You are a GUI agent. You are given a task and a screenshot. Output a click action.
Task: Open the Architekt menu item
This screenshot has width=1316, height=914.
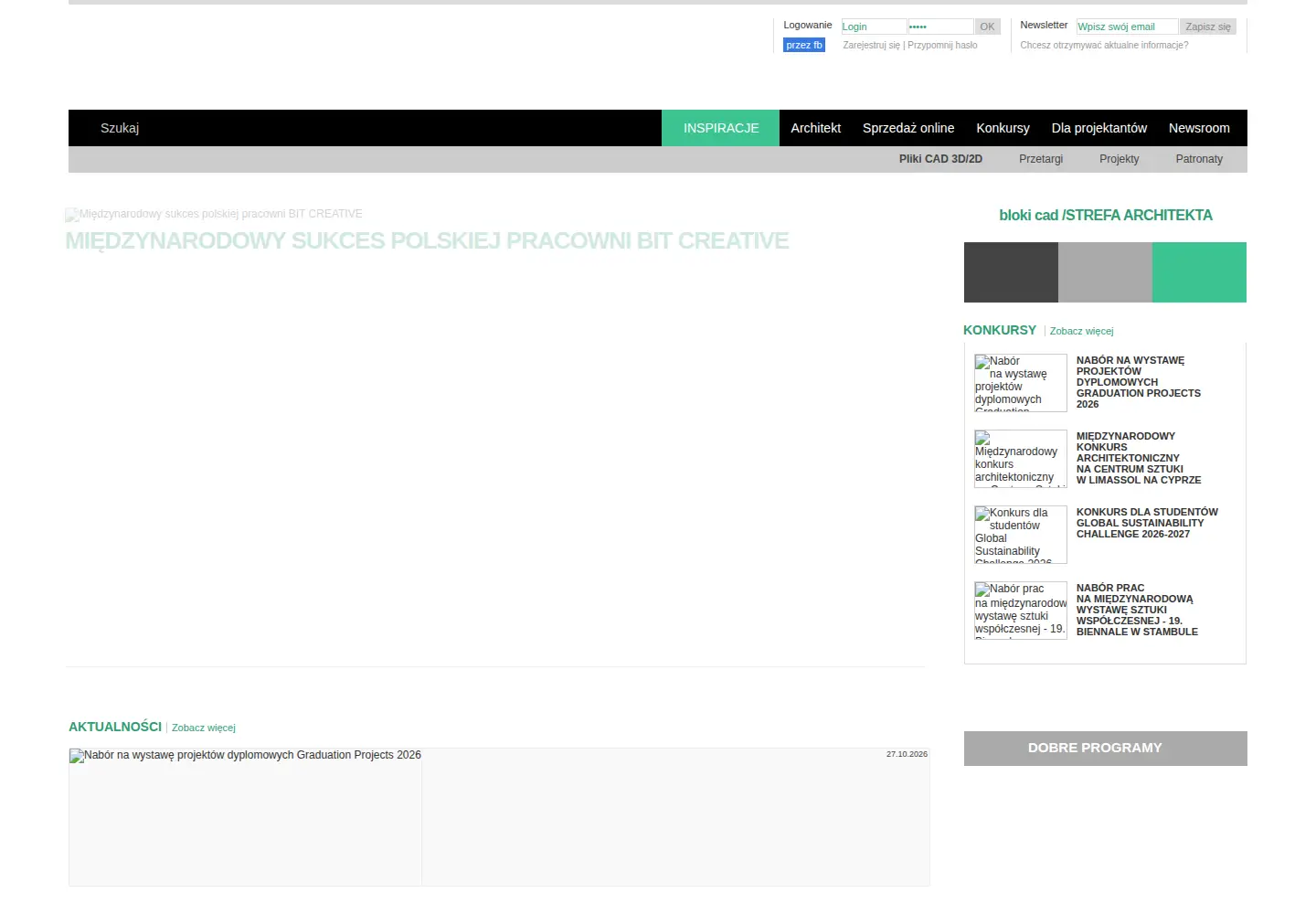[815, 128]
